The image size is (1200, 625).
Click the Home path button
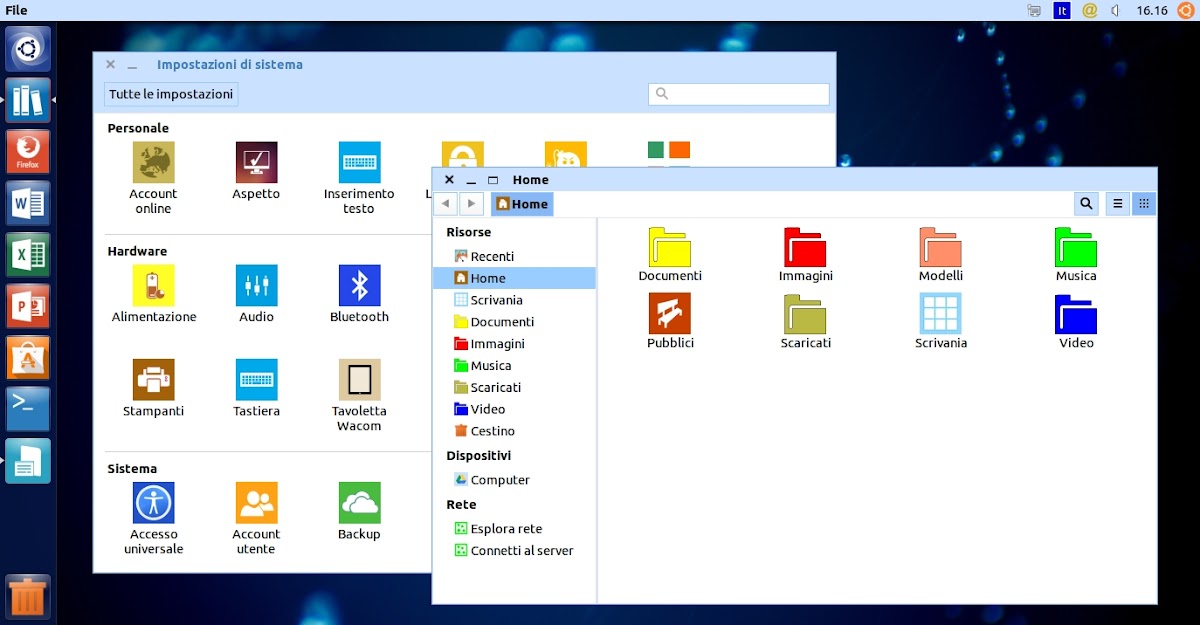[522, 204]
